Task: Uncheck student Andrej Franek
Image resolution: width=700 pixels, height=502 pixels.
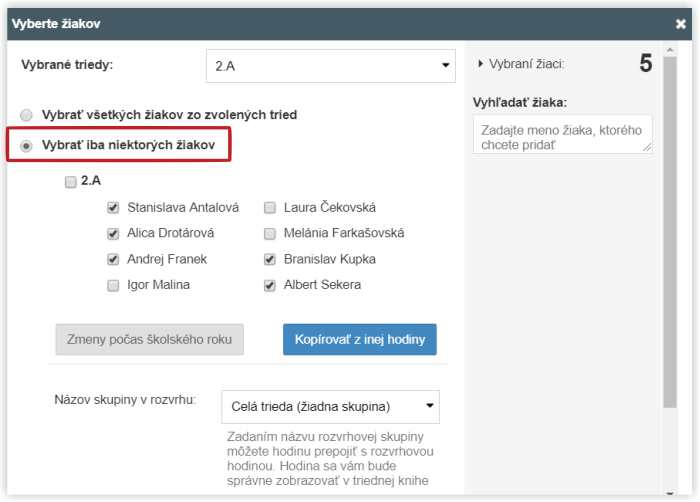Action: point(114,259)
